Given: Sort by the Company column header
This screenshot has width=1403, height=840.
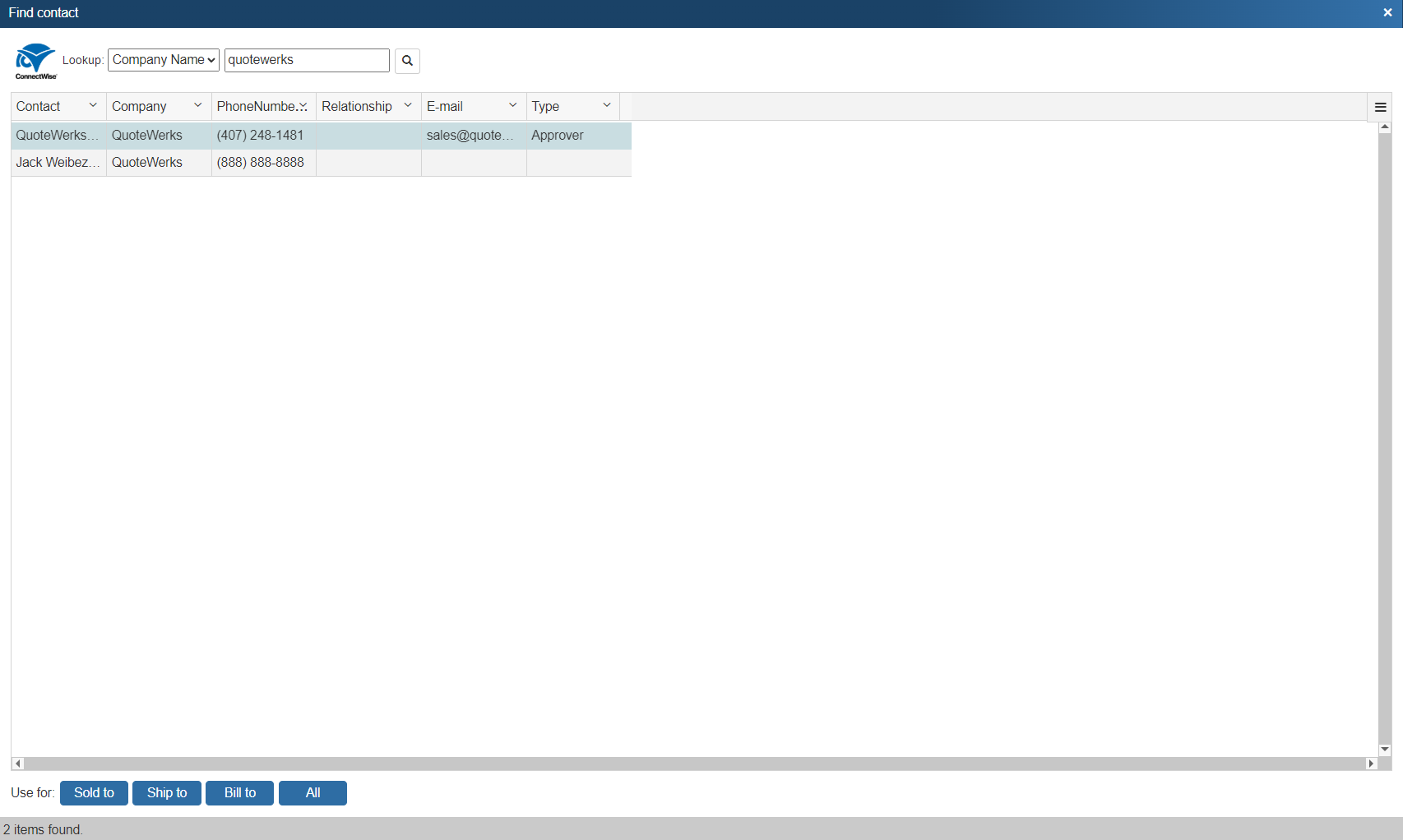Looking at the screenshot, I should (x=139, y=107).
